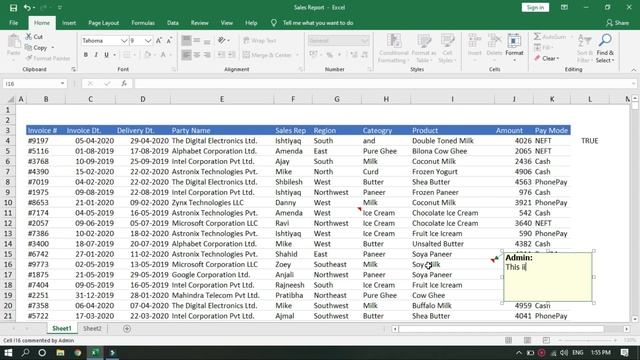Switch to the Sheet2 worksheet tab
Screen dimensions: 640x360
coord(92,329)
